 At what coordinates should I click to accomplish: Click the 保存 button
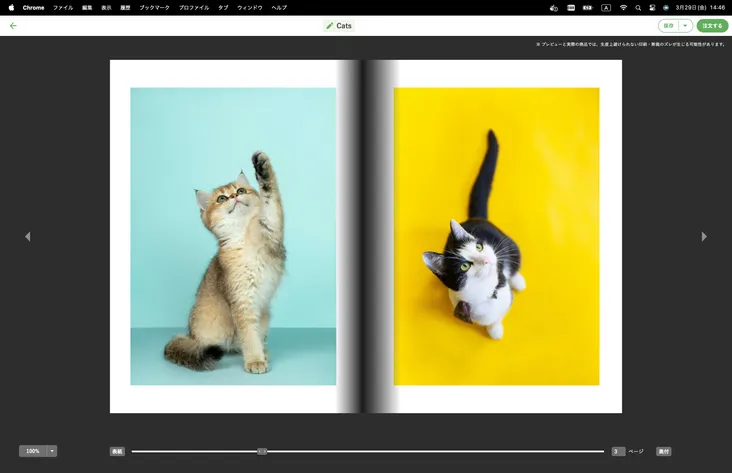click(668, 26)
